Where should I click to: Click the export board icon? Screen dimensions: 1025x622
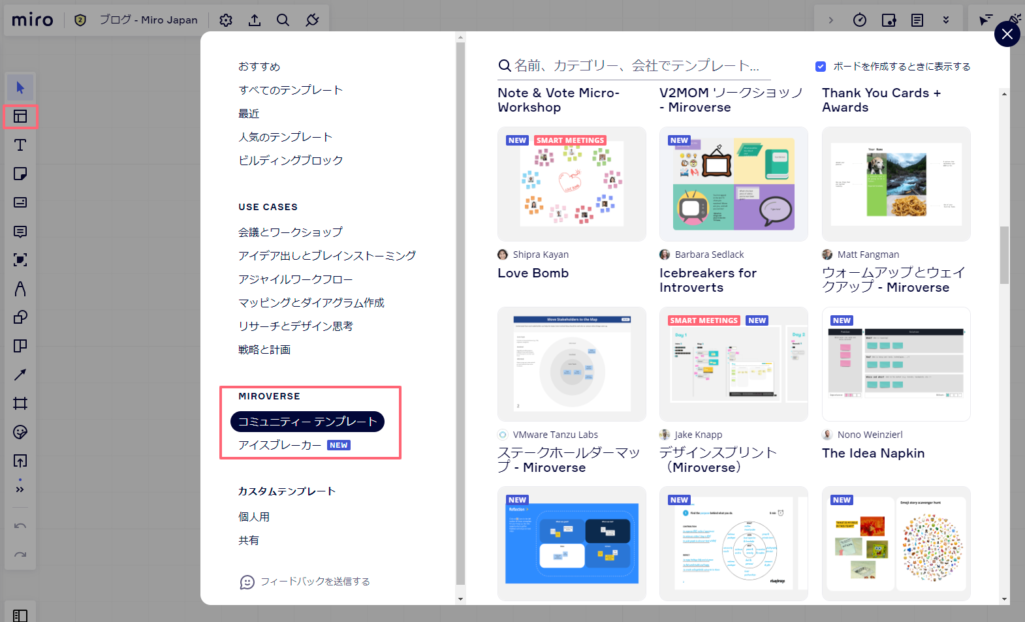click(254, 20)
